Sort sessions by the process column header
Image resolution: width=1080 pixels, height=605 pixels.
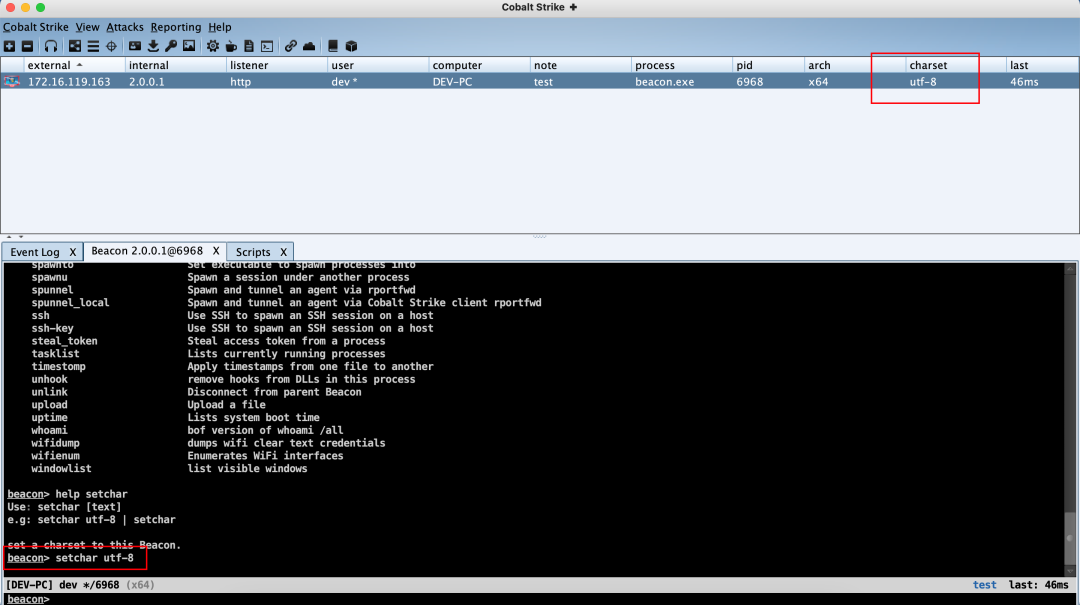682,65
